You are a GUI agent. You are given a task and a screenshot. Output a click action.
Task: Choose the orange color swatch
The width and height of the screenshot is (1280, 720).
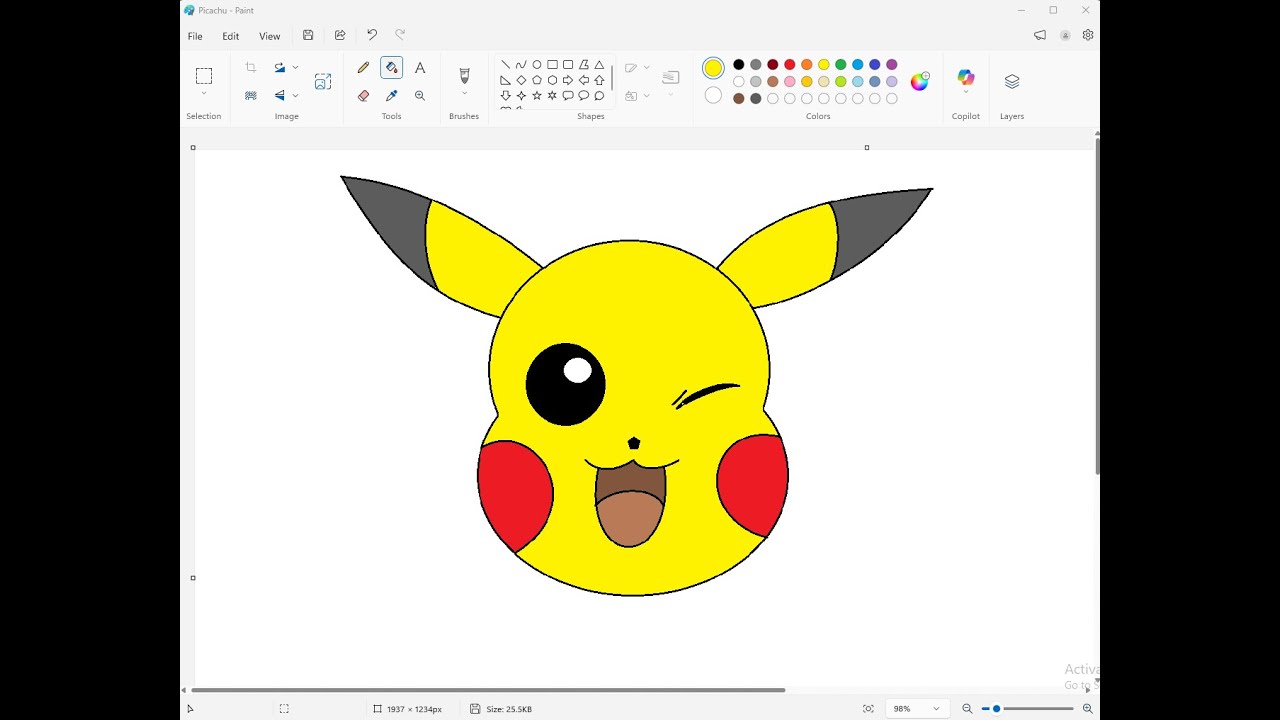807,65
